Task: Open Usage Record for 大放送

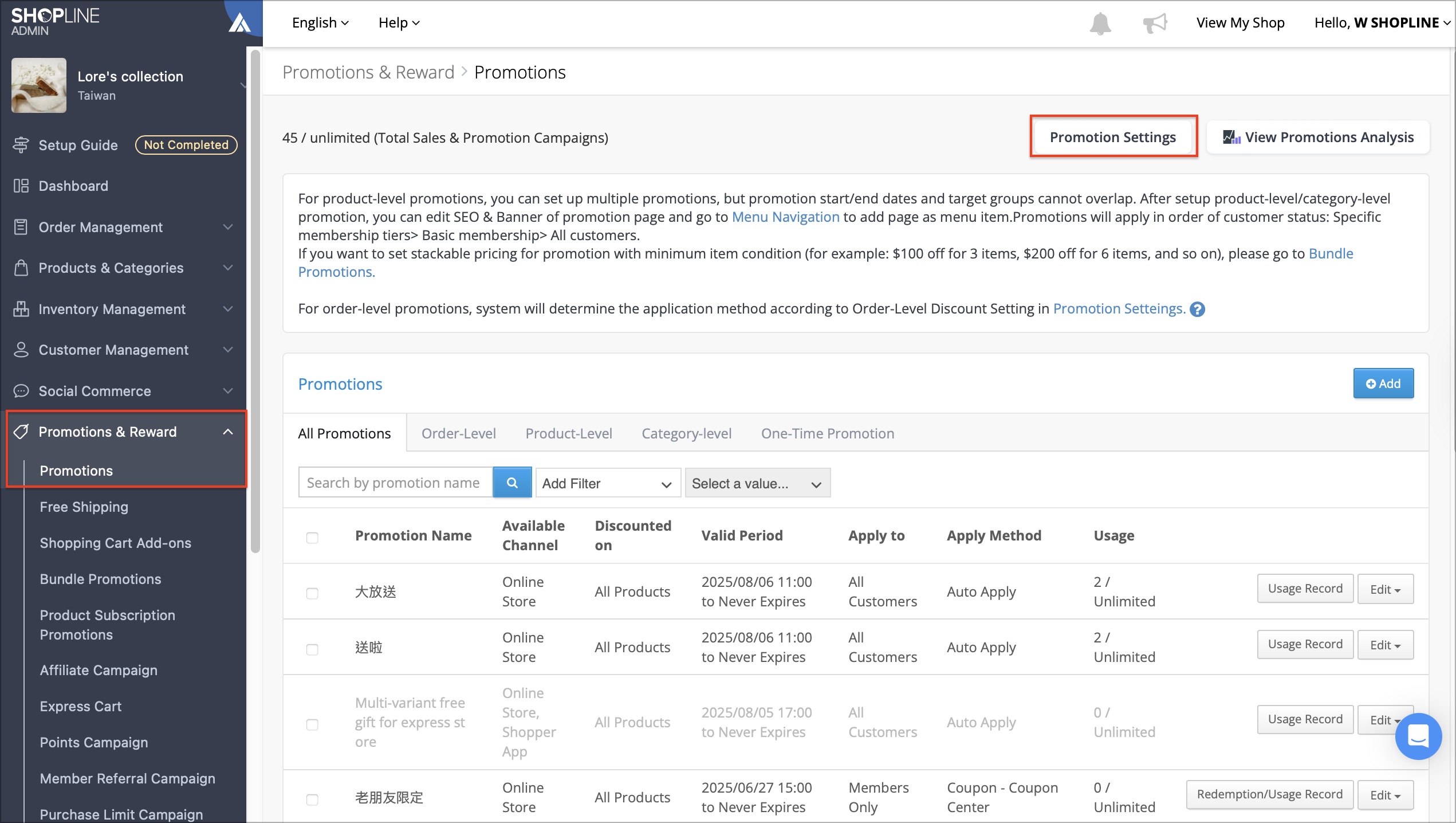Action: 1305,589
